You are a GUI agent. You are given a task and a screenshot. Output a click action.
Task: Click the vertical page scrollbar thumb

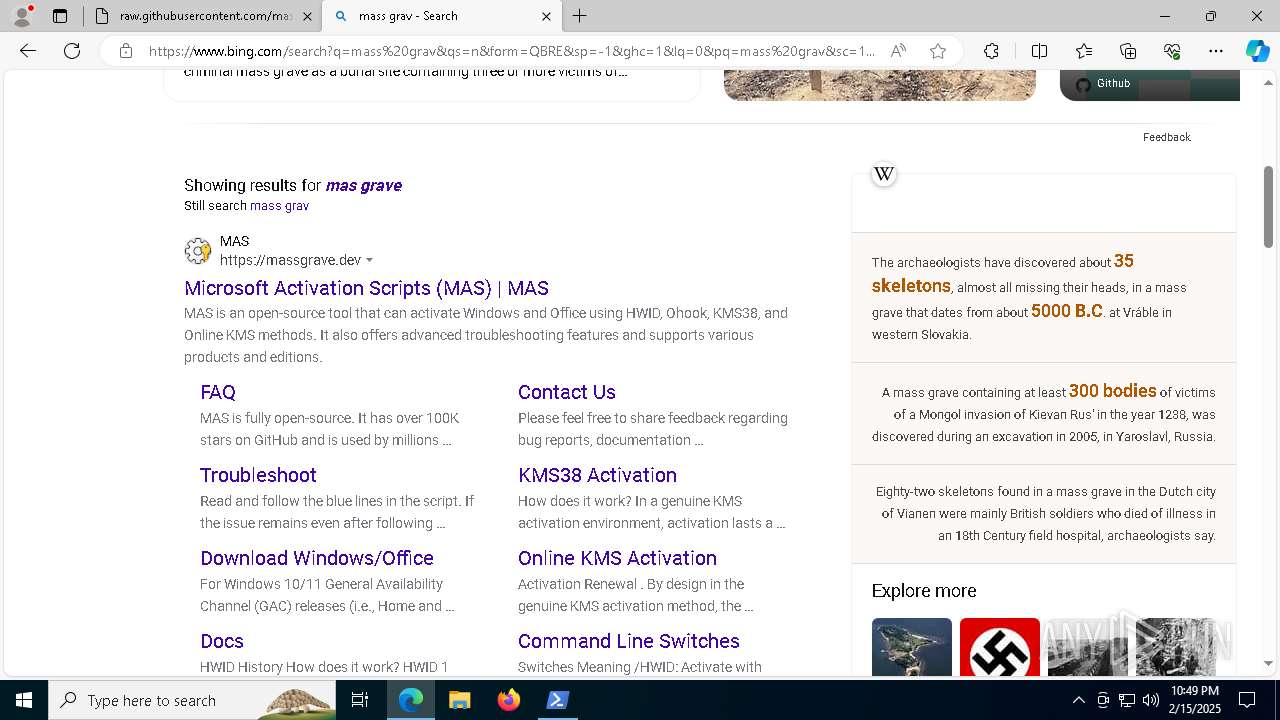click(1269, 207)
